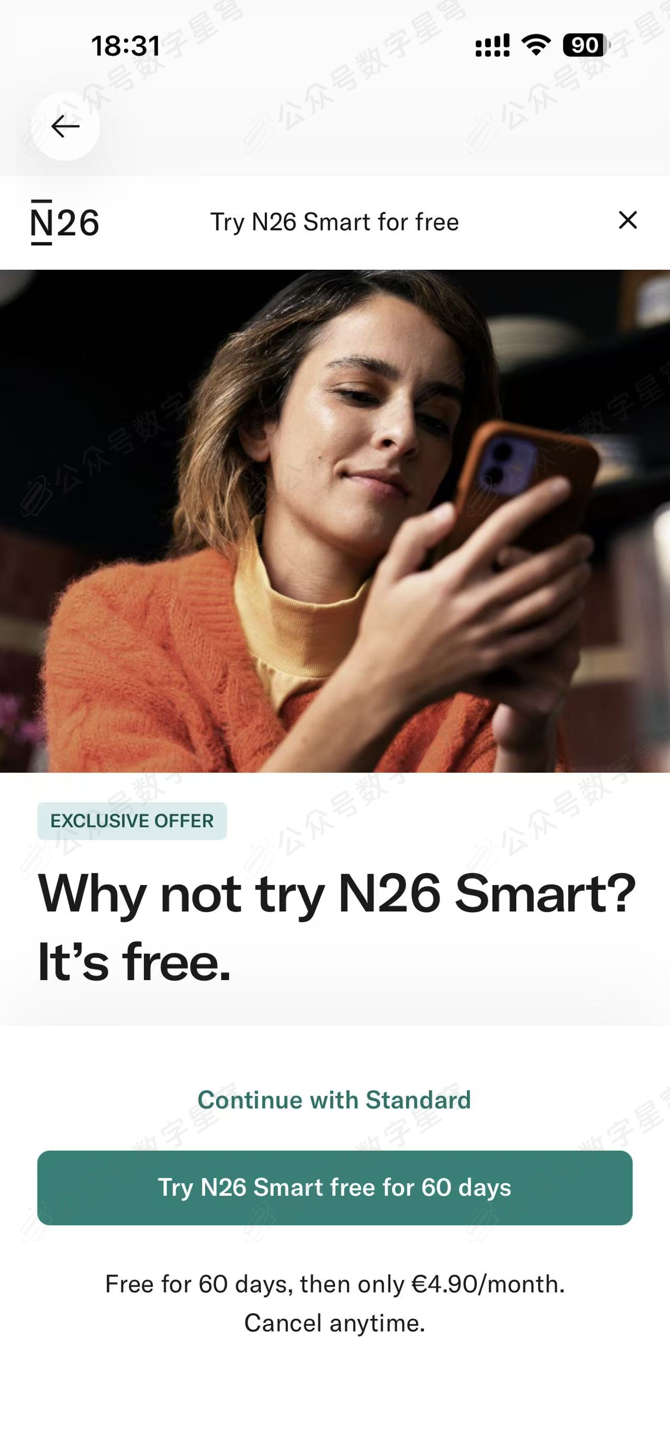Tap the 'Cancel anytime.' text
The image size is (670, 1453).
335,1323
